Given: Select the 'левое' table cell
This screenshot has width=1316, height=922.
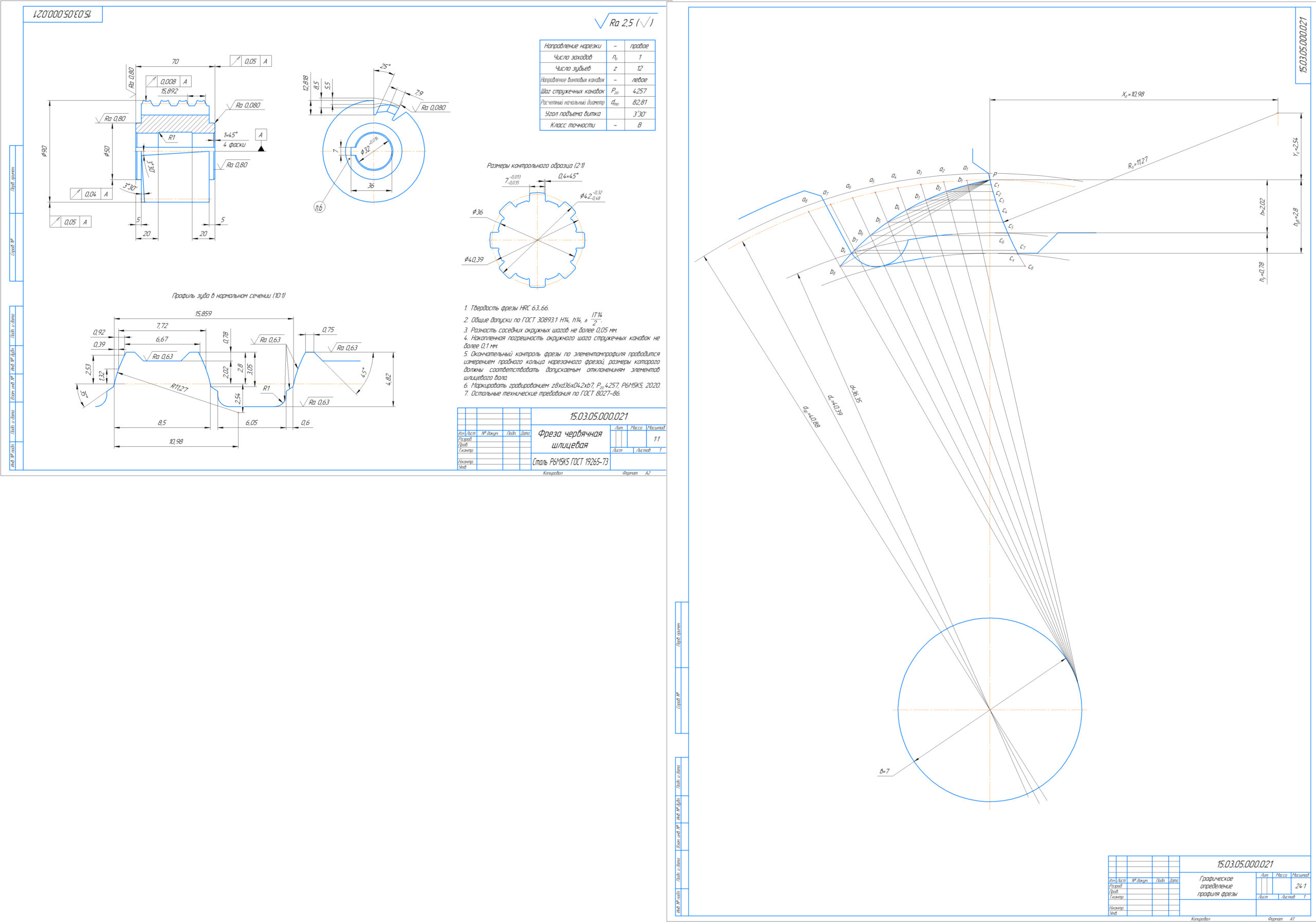Looking at the screenshot, I should pos(639,80).
